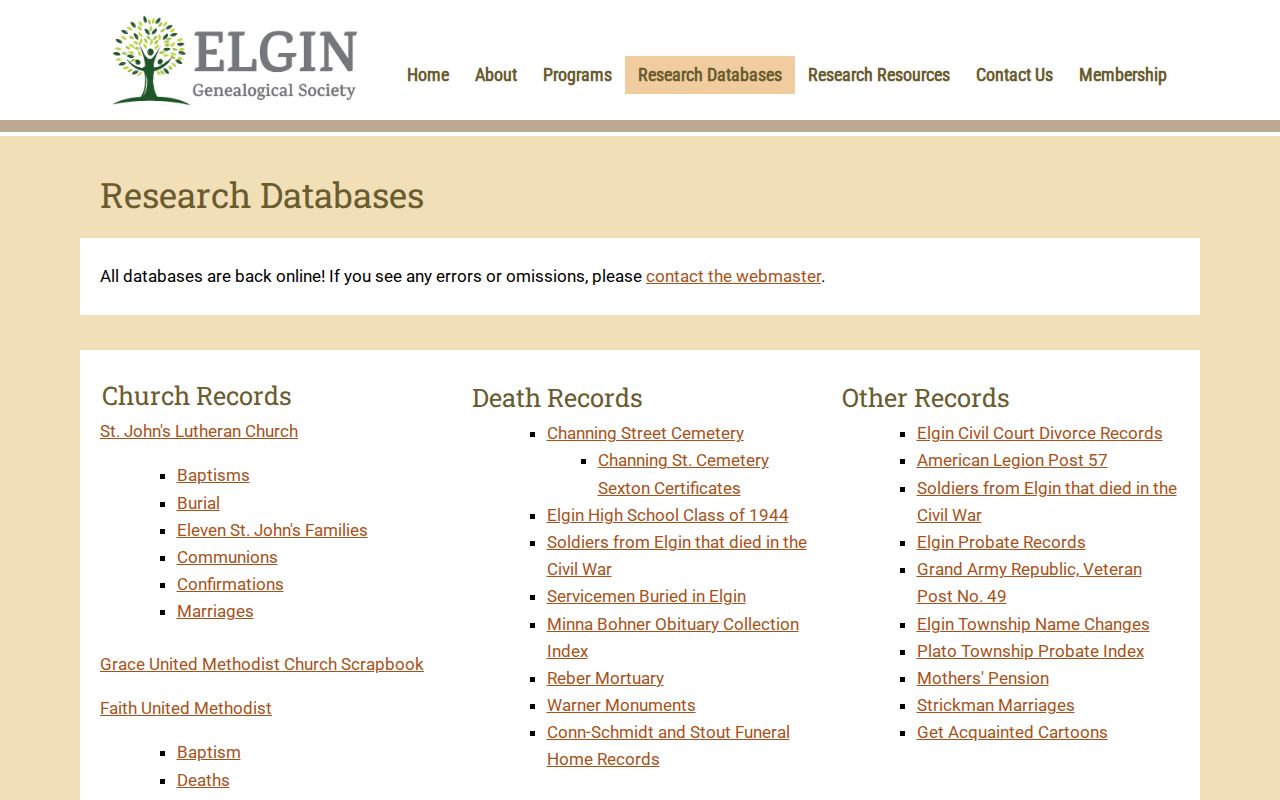Open Elgin High School Class of 1944
The height and width of the screenshot is (800, 1280).
click(668, 515)
